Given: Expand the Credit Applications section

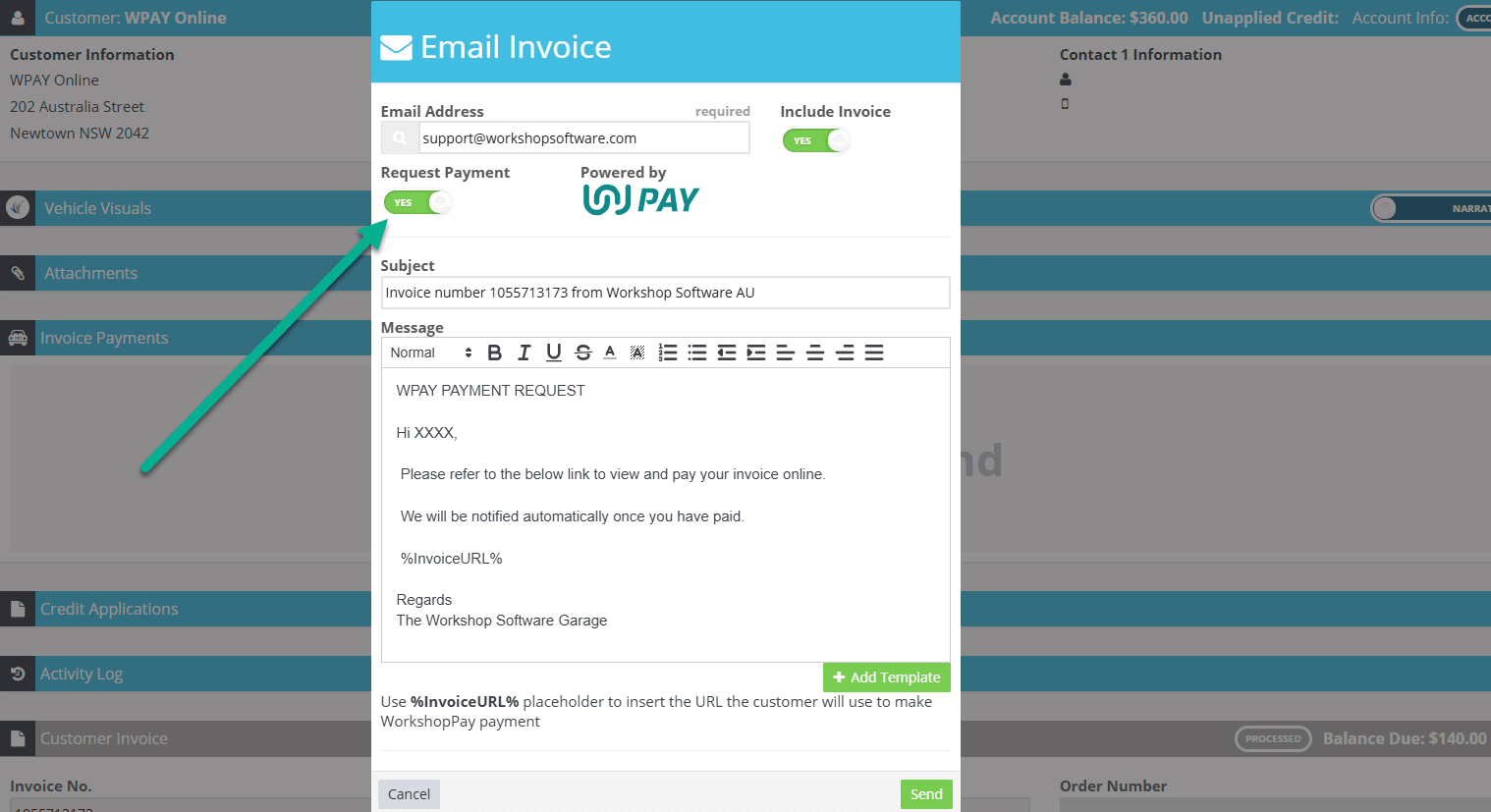Looking at the screenshot, I should pos(109,609).
